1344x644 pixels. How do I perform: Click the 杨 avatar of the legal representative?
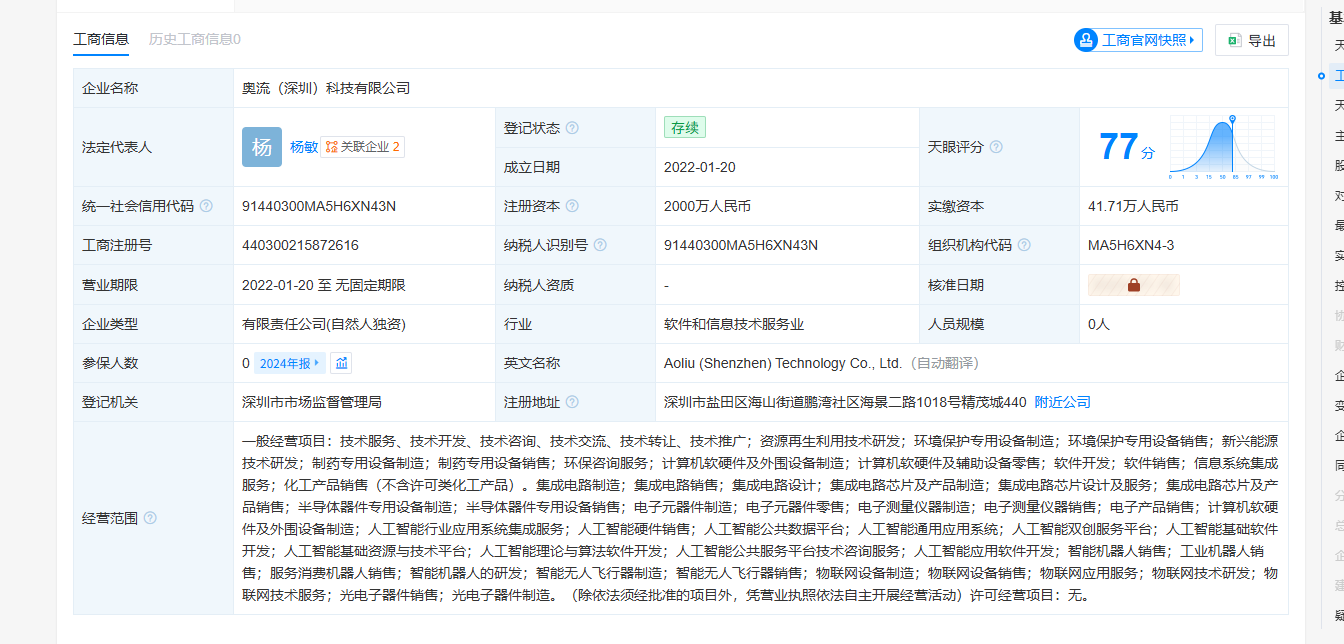point(261,147)
